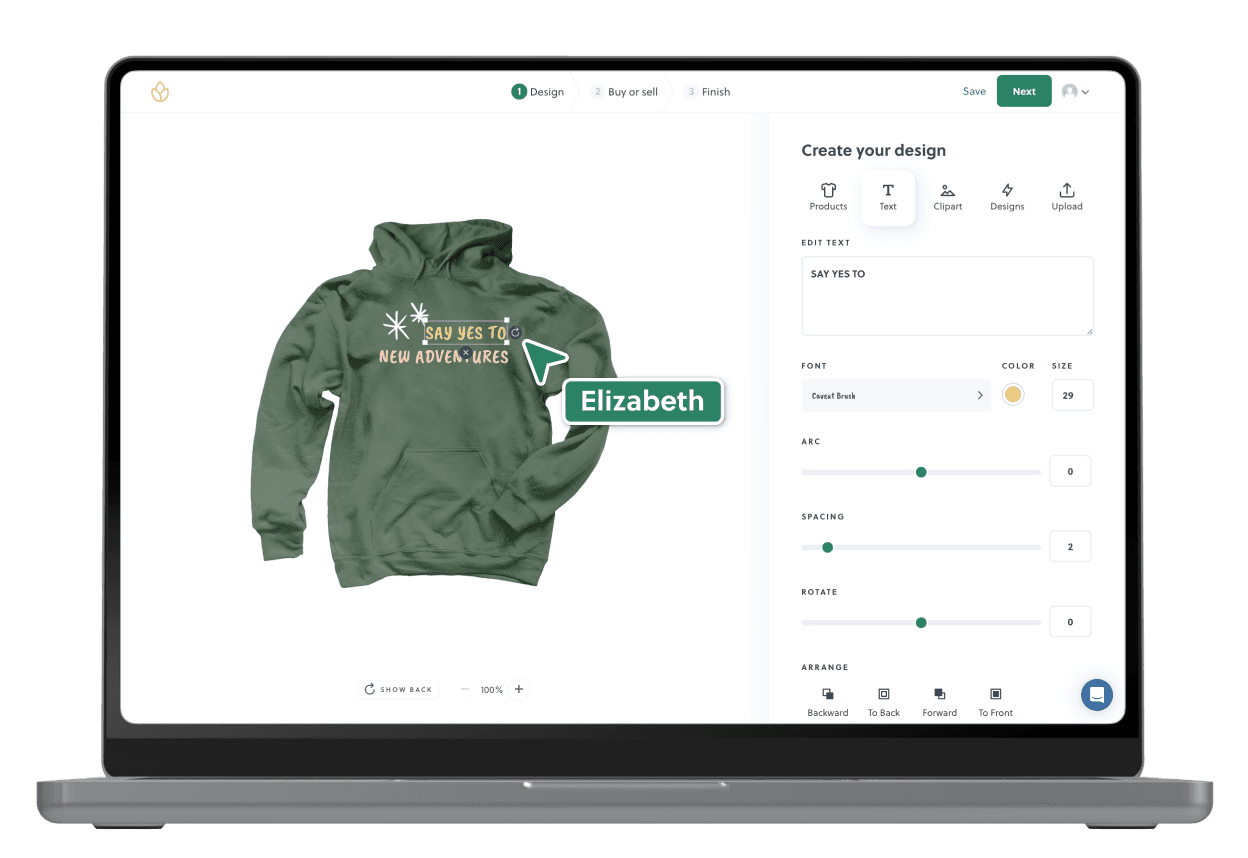Click Show Back to flip the hoodie
This screenshot has width=1248, height=858.
tap(398, 689)
